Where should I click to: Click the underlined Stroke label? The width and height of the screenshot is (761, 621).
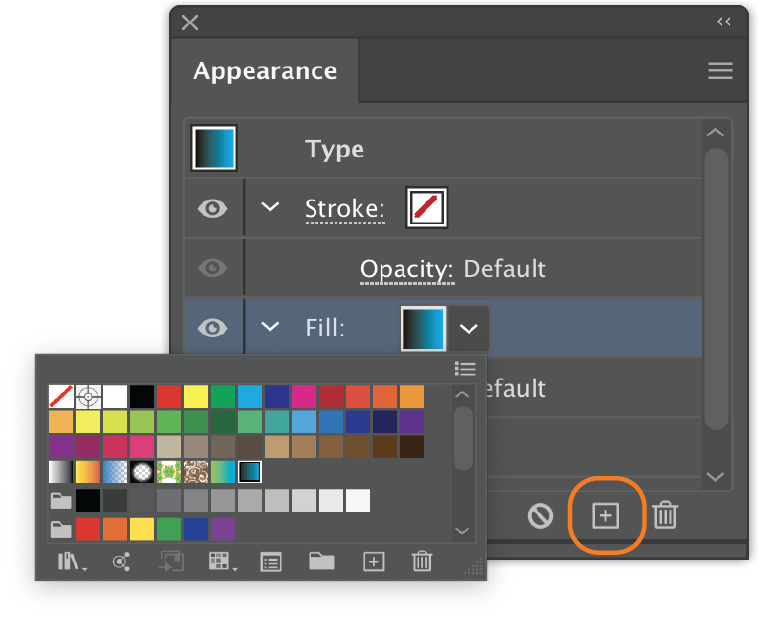[x=345, y=210]
